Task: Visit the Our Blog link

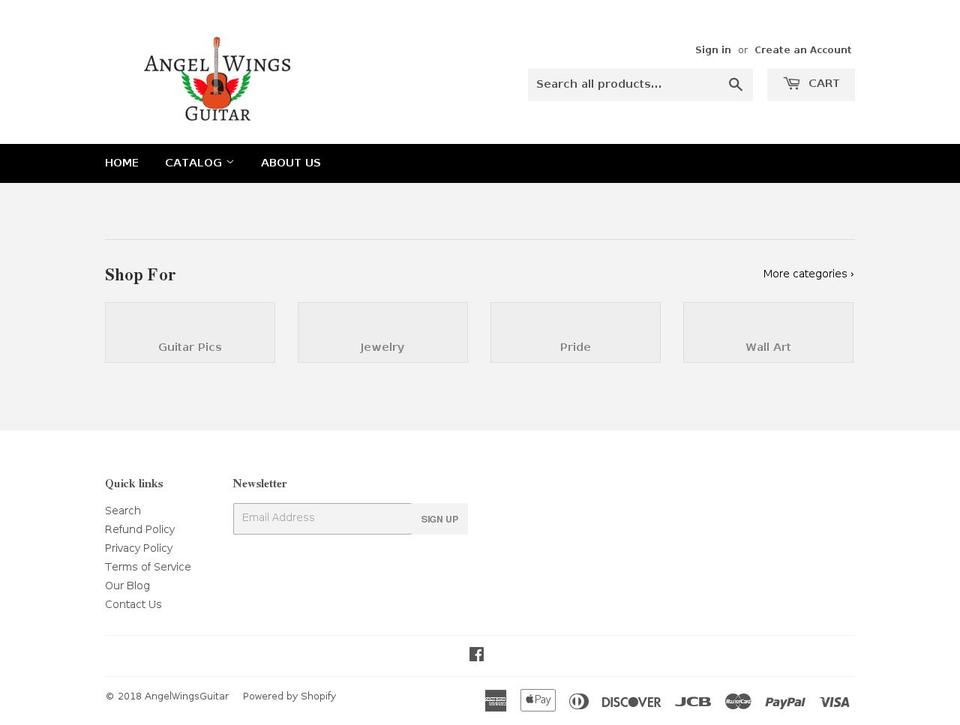Action: click(127, 585)
